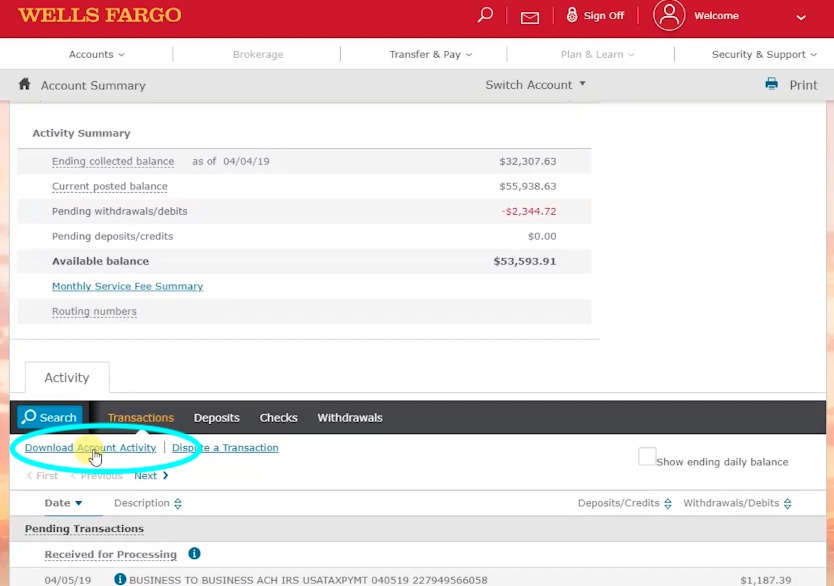Open Monthly Service Fee Summary link
The width and height of the screenshot is (834, 586).
click(127, 286)
